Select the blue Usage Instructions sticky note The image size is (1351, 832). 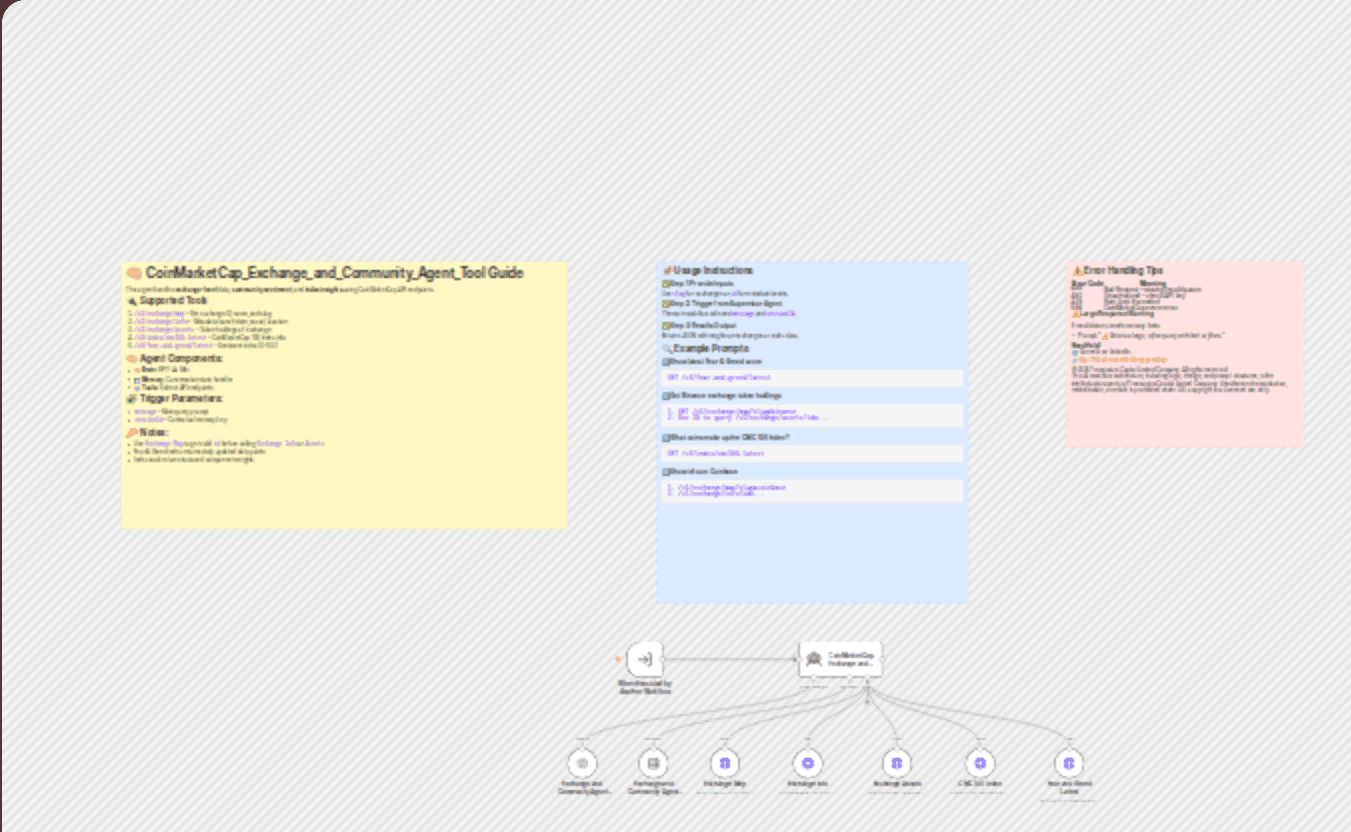click(x=812, y=432)
